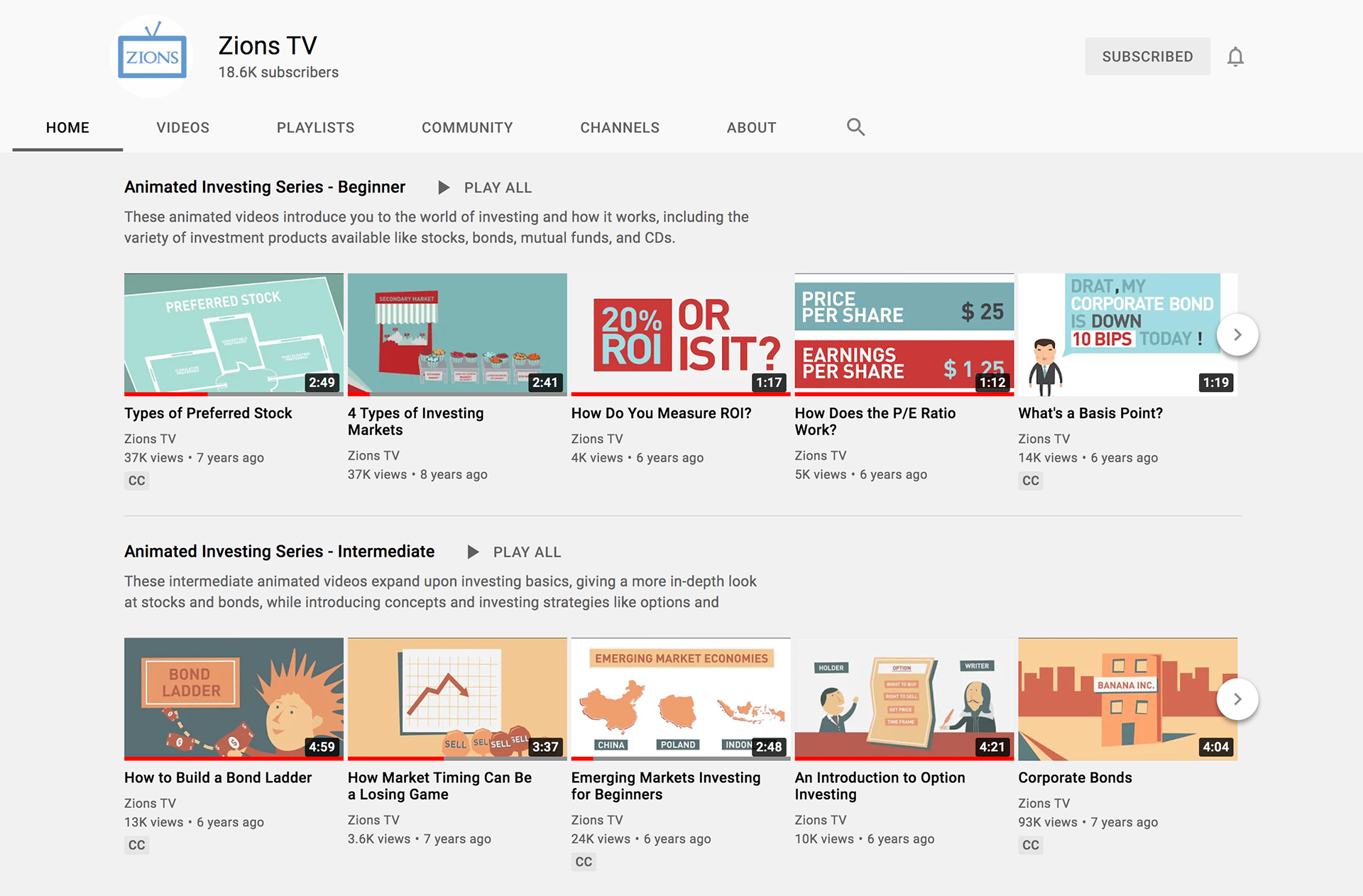Open the Basis Point video thumbnail
The height and width of the screenshot is (896, 1363).
1127,334
